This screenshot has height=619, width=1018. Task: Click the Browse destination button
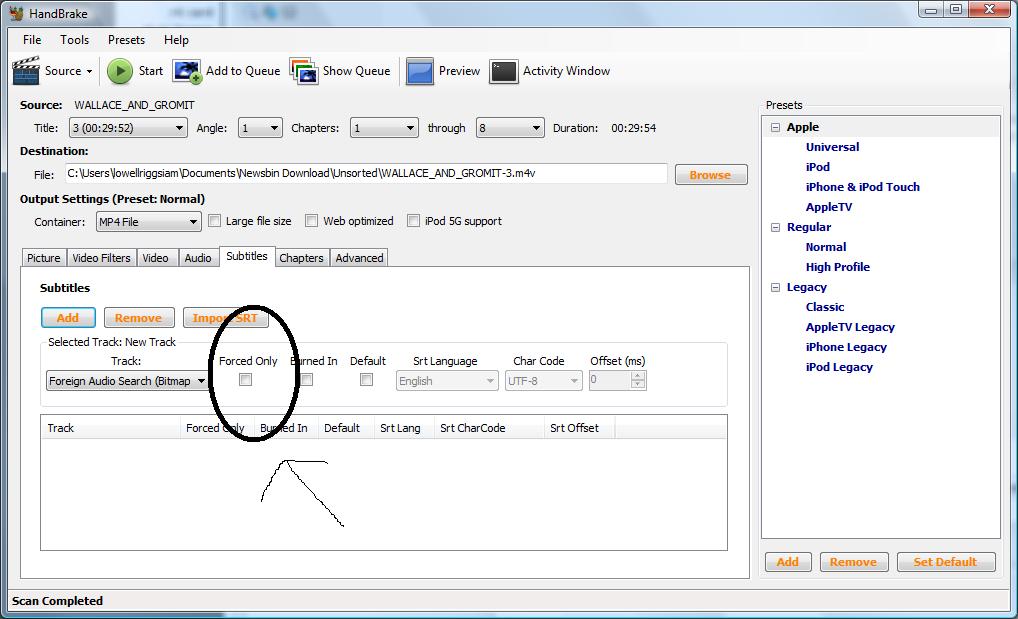click(x=711, y=175)
